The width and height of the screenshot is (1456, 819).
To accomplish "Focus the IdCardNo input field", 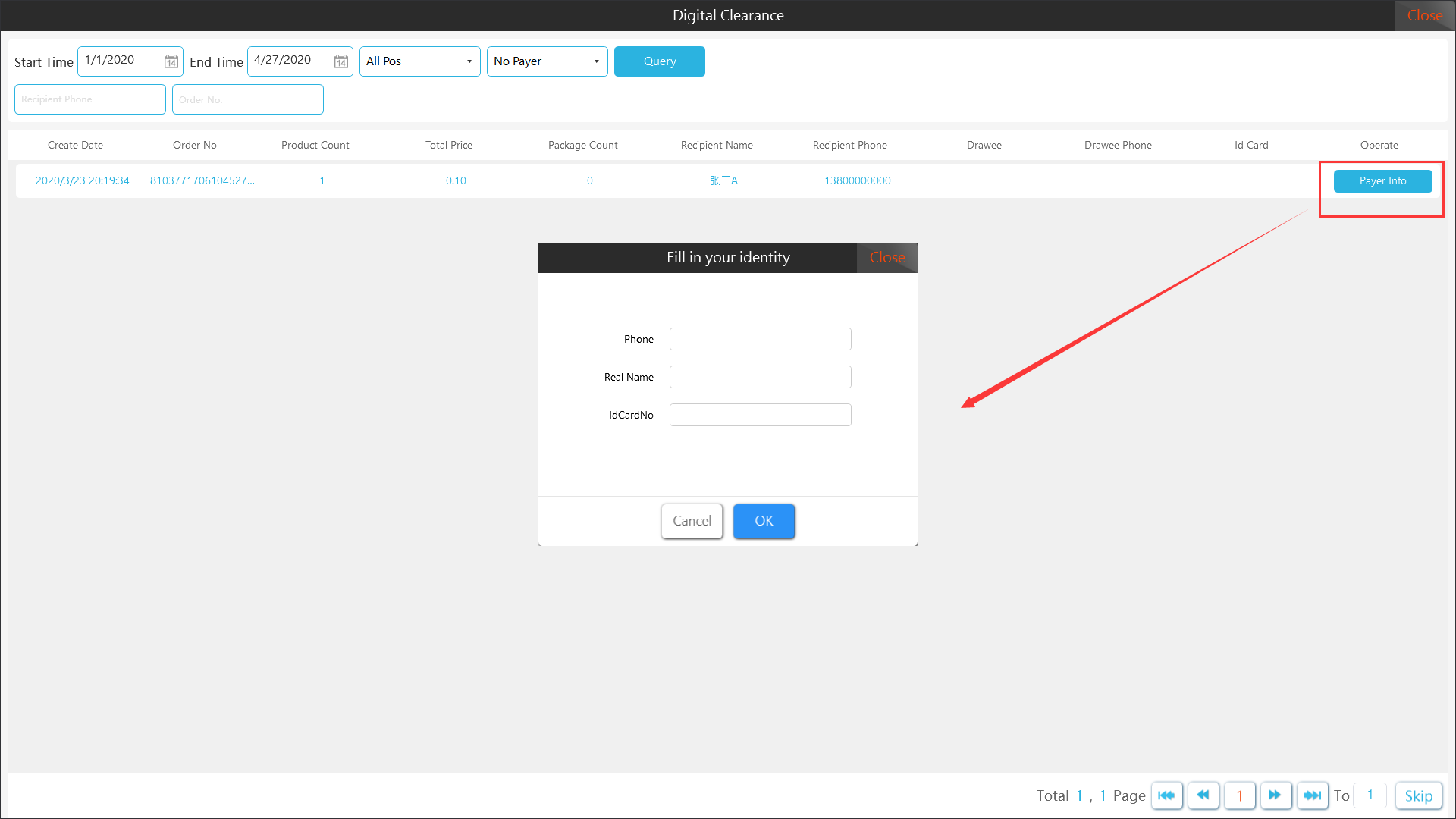I will 760,415.
